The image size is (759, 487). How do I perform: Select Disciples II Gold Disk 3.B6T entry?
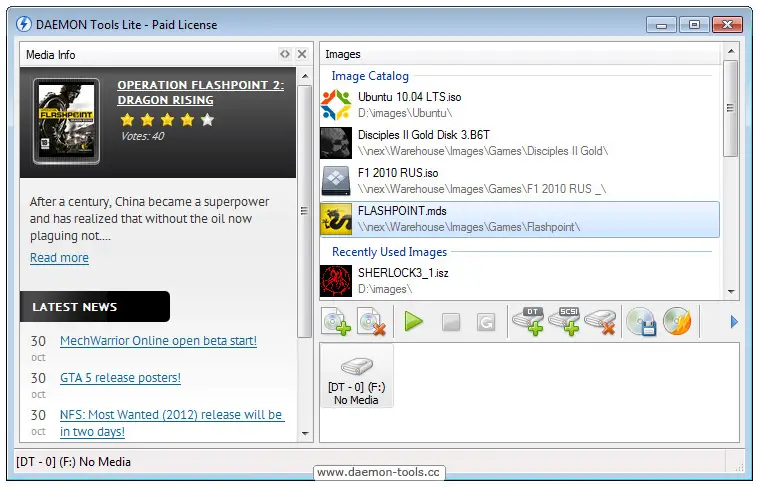click(x=424, y=135)
